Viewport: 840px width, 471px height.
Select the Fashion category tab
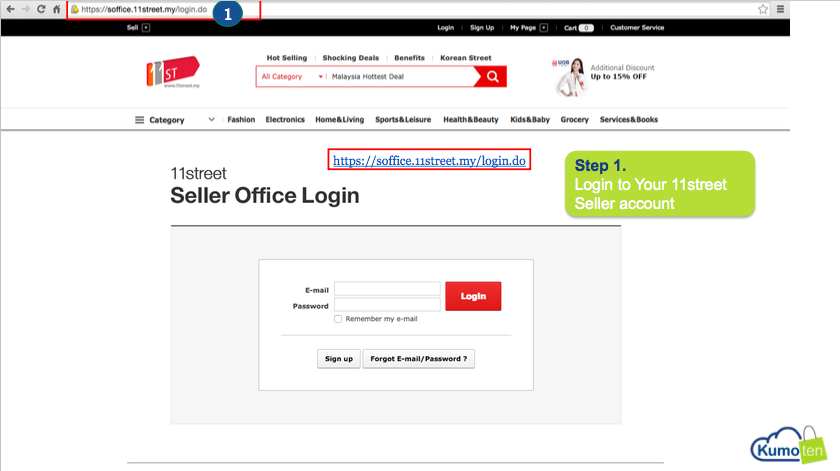241,119
